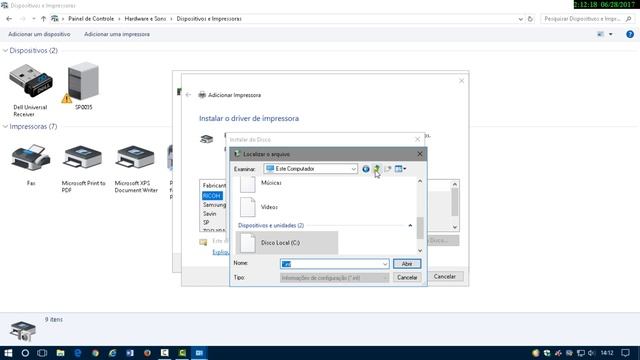Viewport: 640px width, 360px height.
Task: Click the file list scroll up arrow
Action: click(420, 181)
